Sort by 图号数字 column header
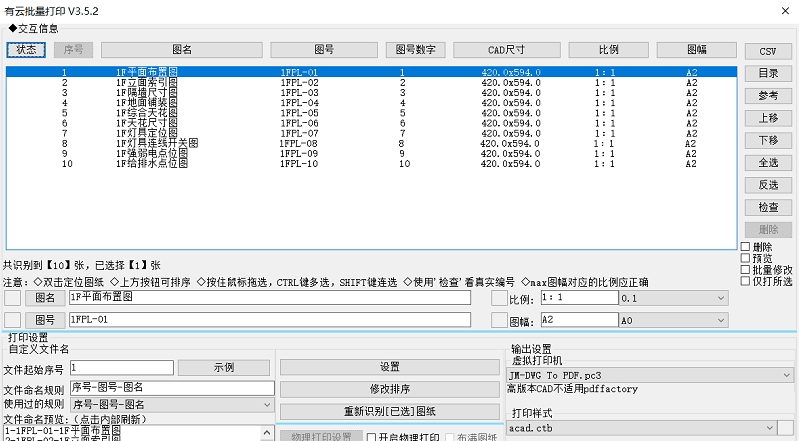Image resolution: width=804 pixels, height=441 pixels. pyautogui.click(x=415, y=50)
